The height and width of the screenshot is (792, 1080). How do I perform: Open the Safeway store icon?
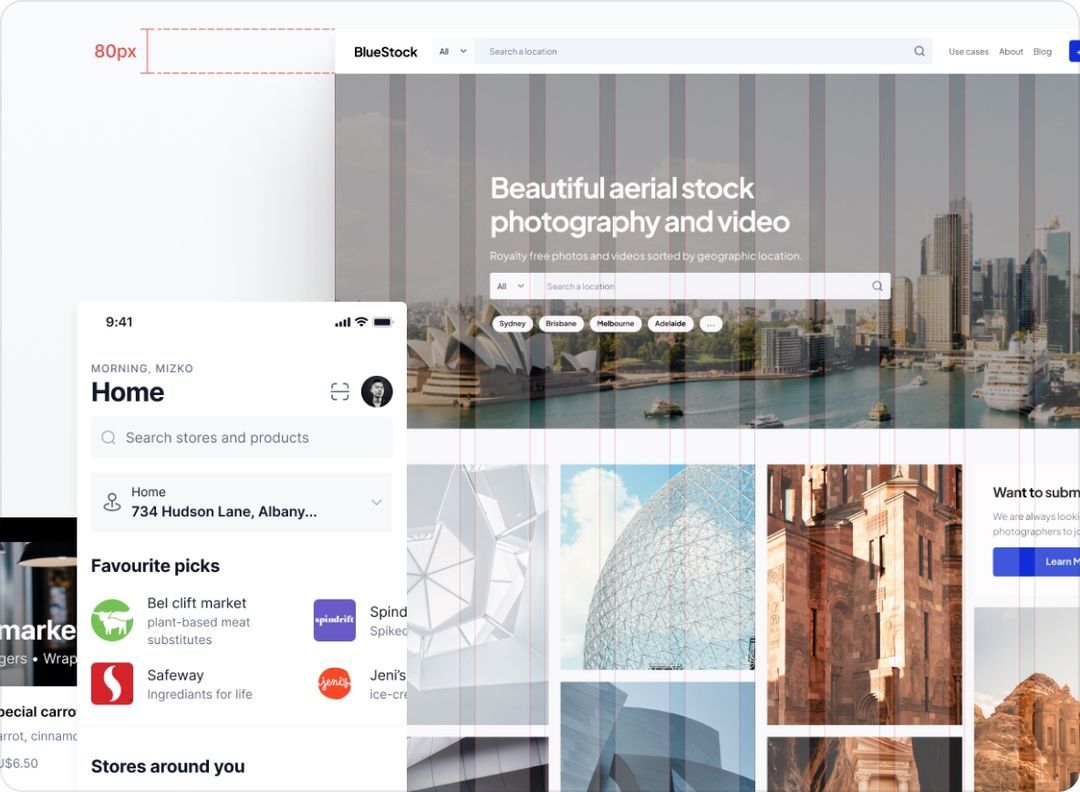[112, 683]
